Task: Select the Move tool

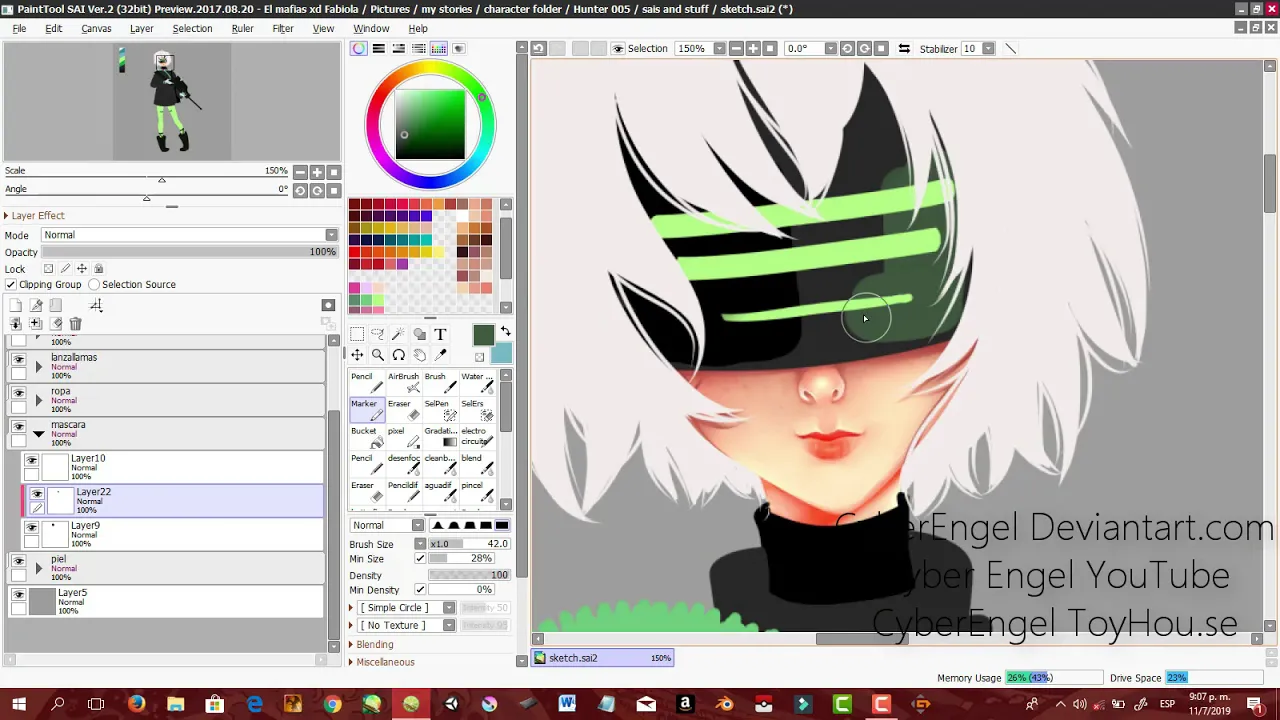Action: coord(357,355)
